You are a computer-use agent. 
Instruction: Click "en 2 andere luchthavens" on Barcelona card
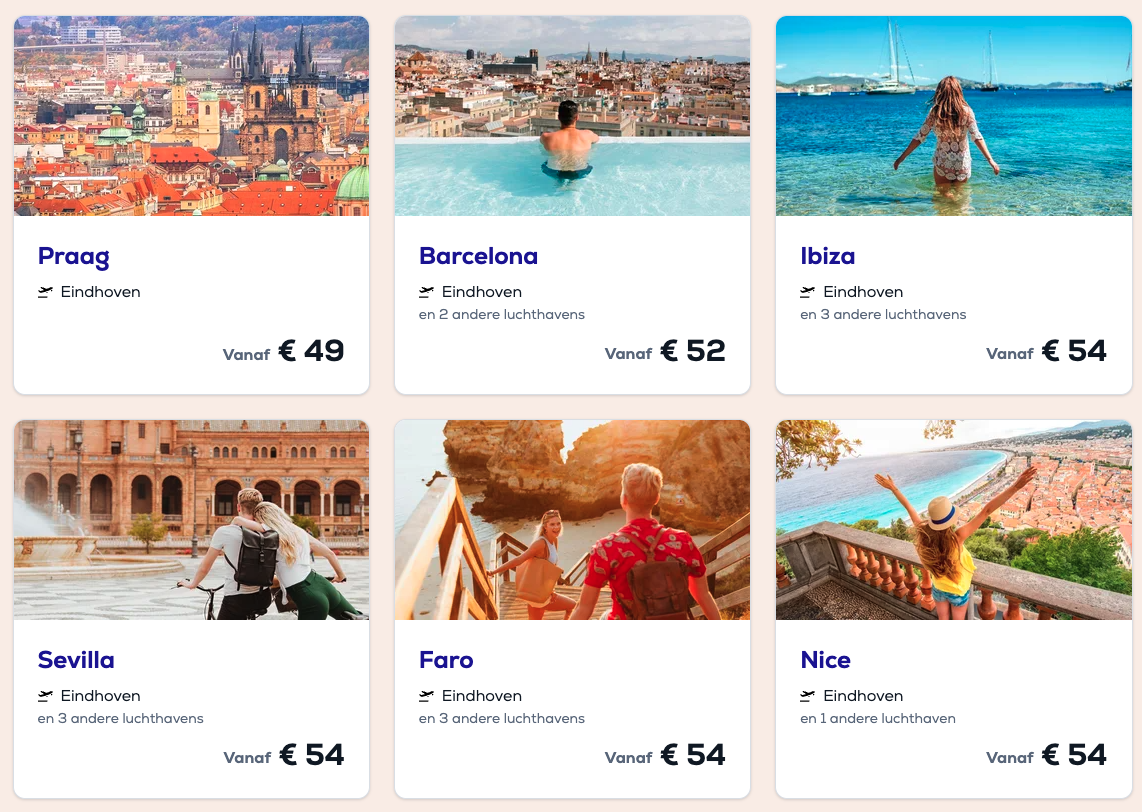coord(502,315)
